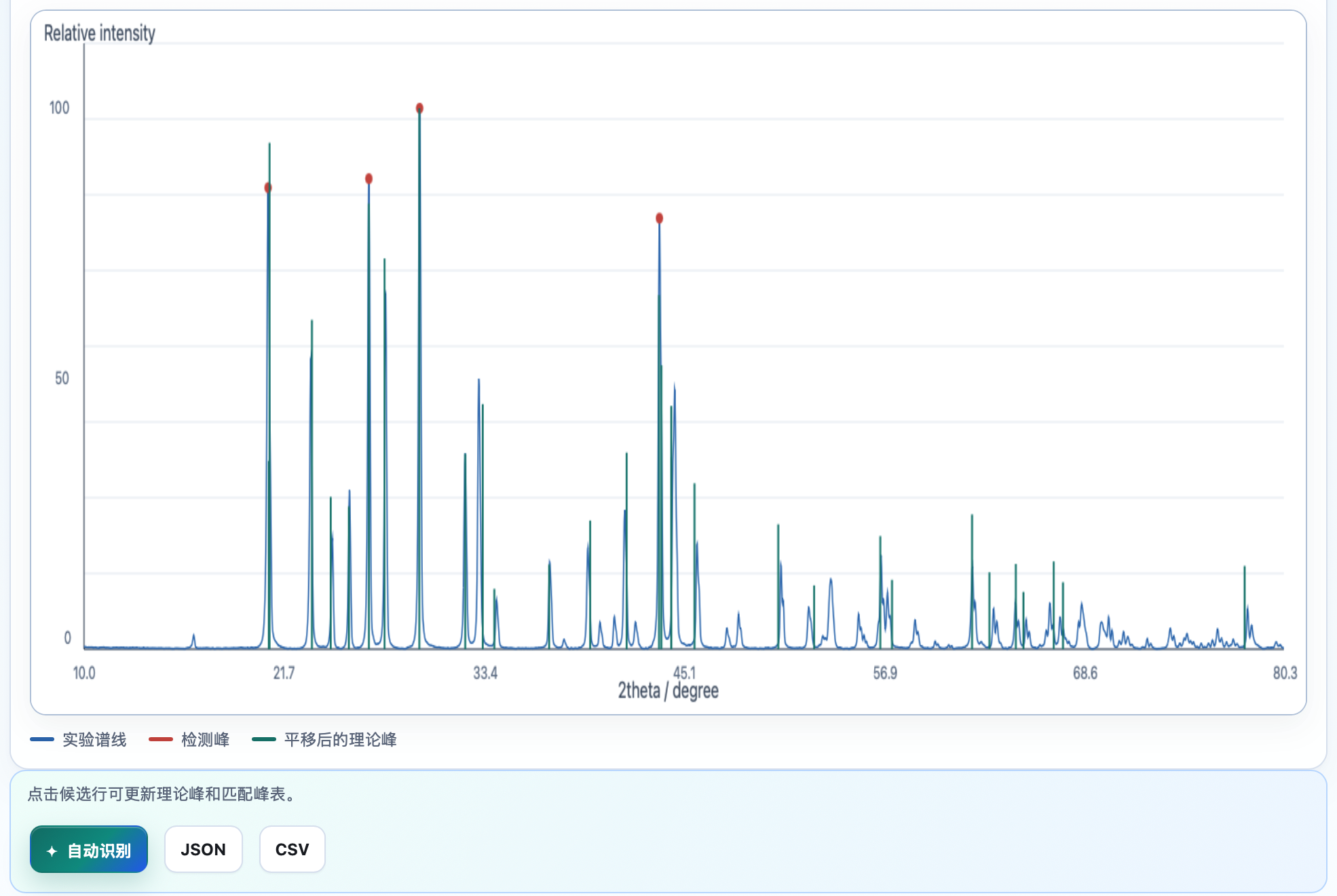
Task: Click the green 平移后的理论峰 legend swatch
Action: (x=264, y=739)
